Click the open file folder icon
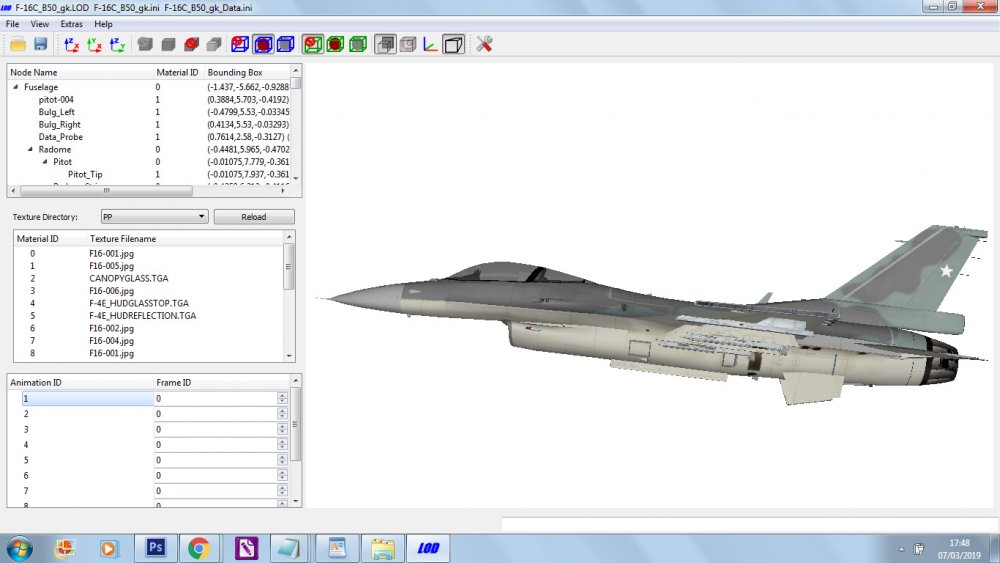This screenshot has width=1000, height=563. point(18,44)
